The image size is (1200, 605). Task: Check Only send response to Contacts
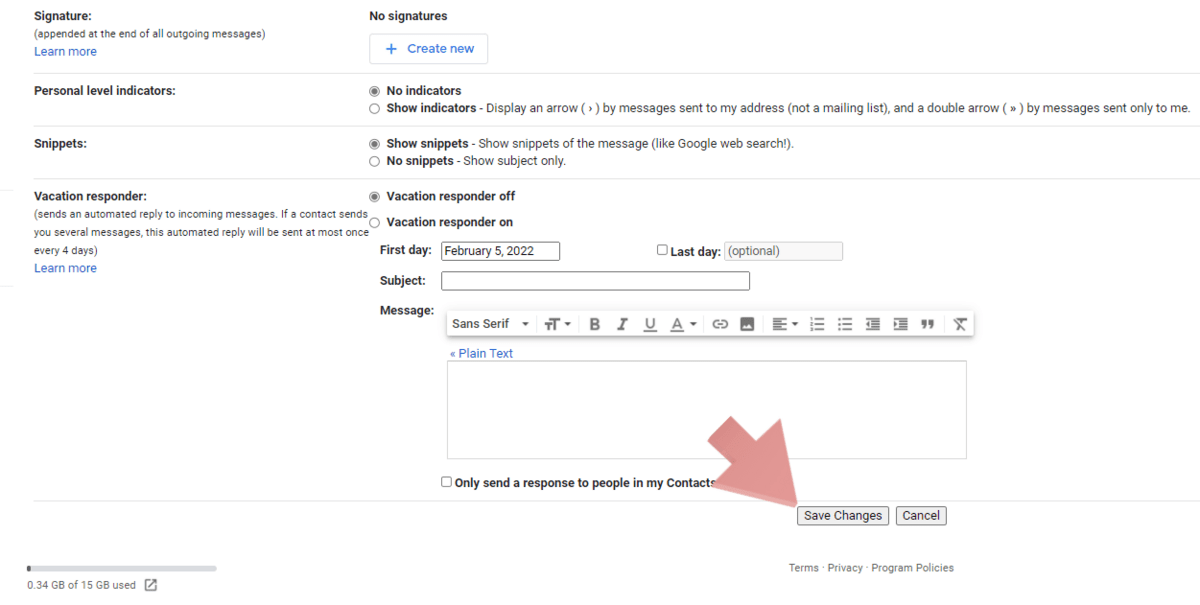[x=447, y=482]
